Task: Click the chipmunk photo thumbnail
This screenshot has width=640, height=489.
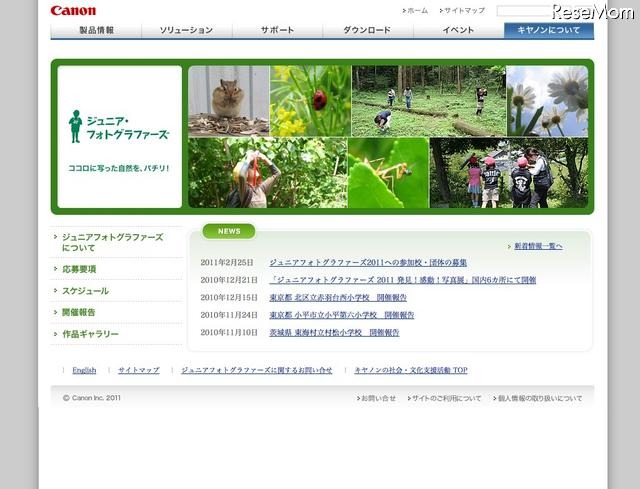Action: pyautogui.click(x=229, y=101)
